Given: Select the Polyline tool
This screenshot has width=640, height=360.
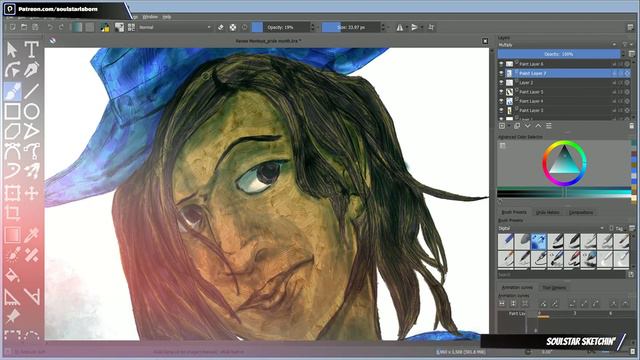Looking at the screenshot, I should click(31, 131).
